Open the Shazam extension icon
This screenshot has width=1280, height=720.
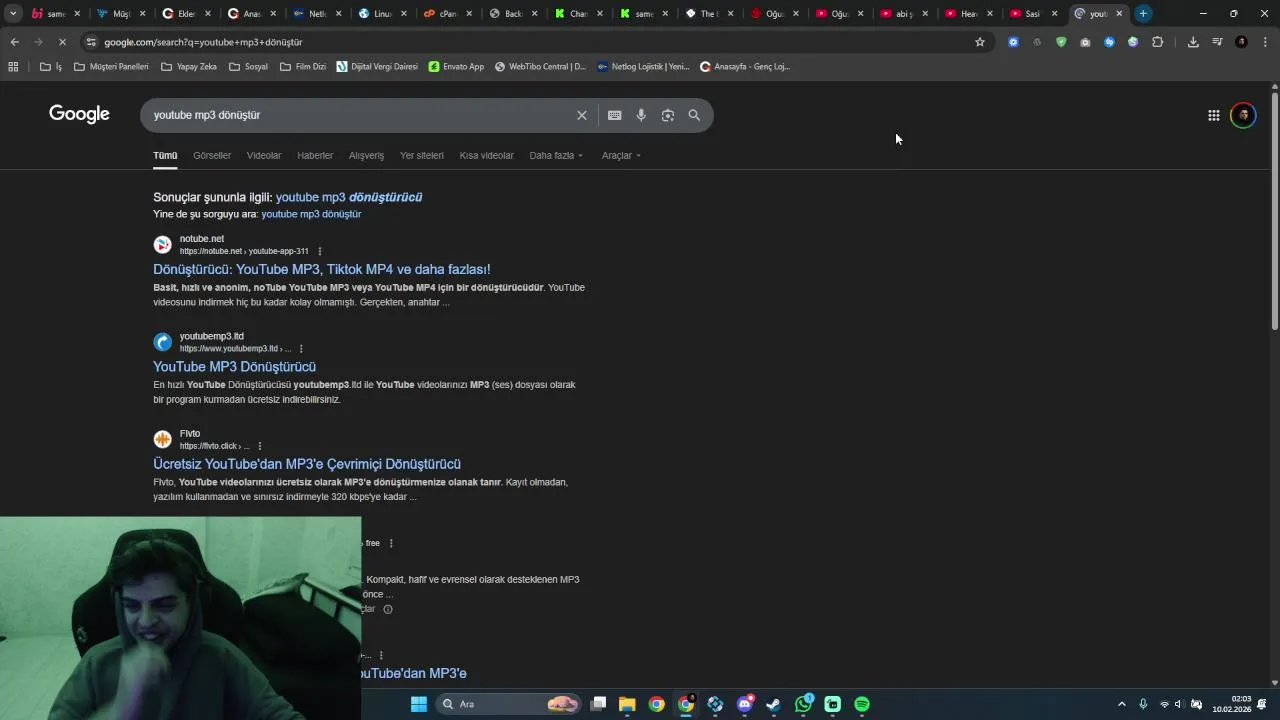click(1109, 42)
